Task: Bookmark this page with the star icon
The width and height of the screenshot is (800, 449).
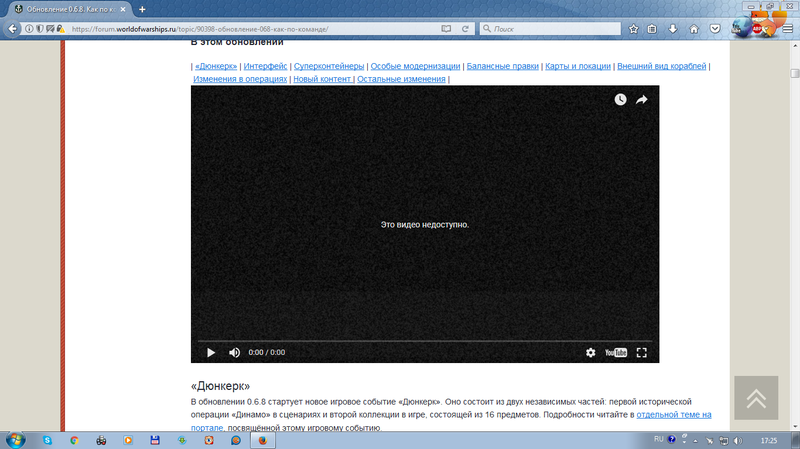Action: (x=634, y=29)
